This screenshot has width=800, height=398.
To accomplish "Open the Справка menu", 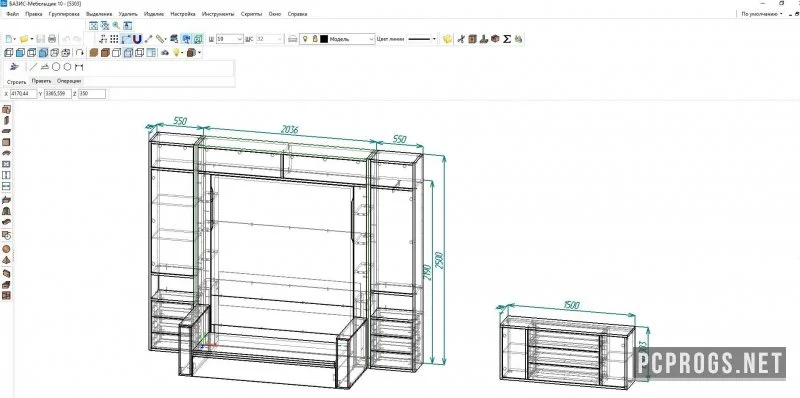I will coord(297,14).
